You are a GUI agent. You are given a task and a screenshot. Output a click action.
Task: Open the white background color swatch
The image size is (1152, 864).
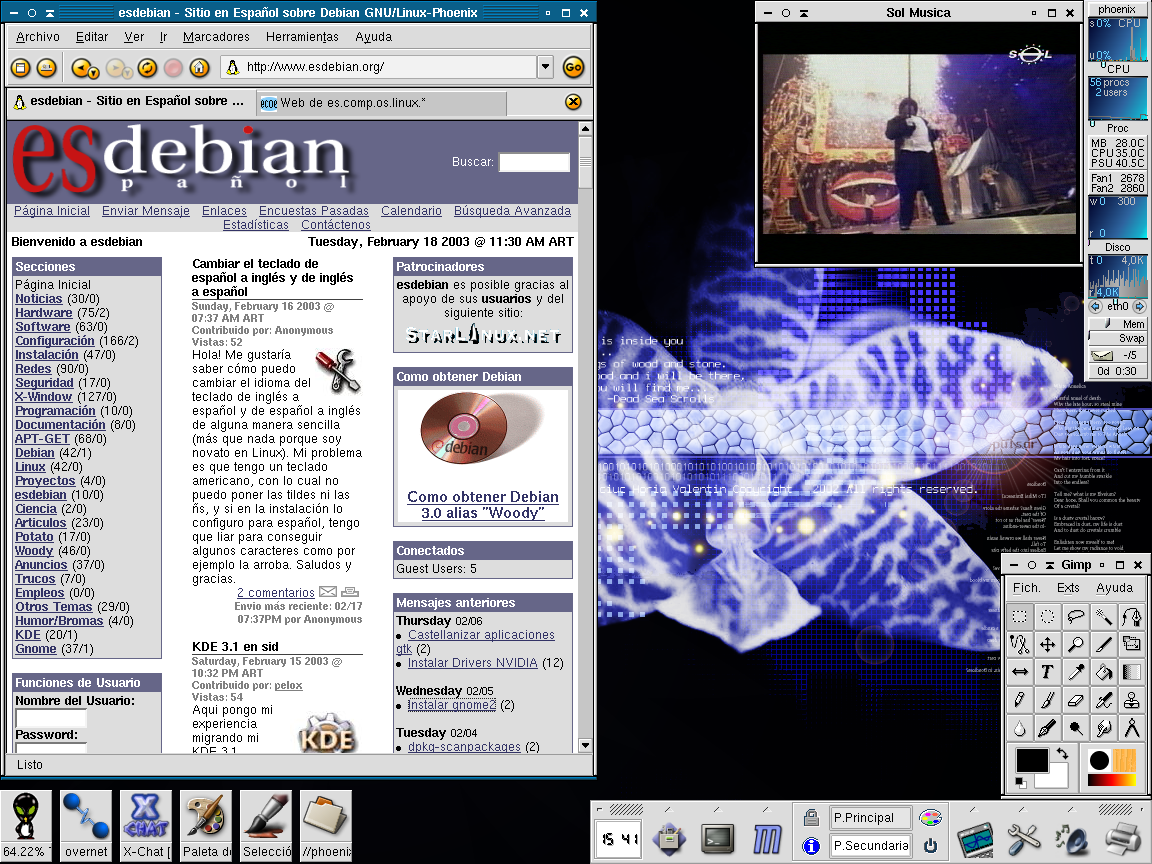click(1058, 780)
